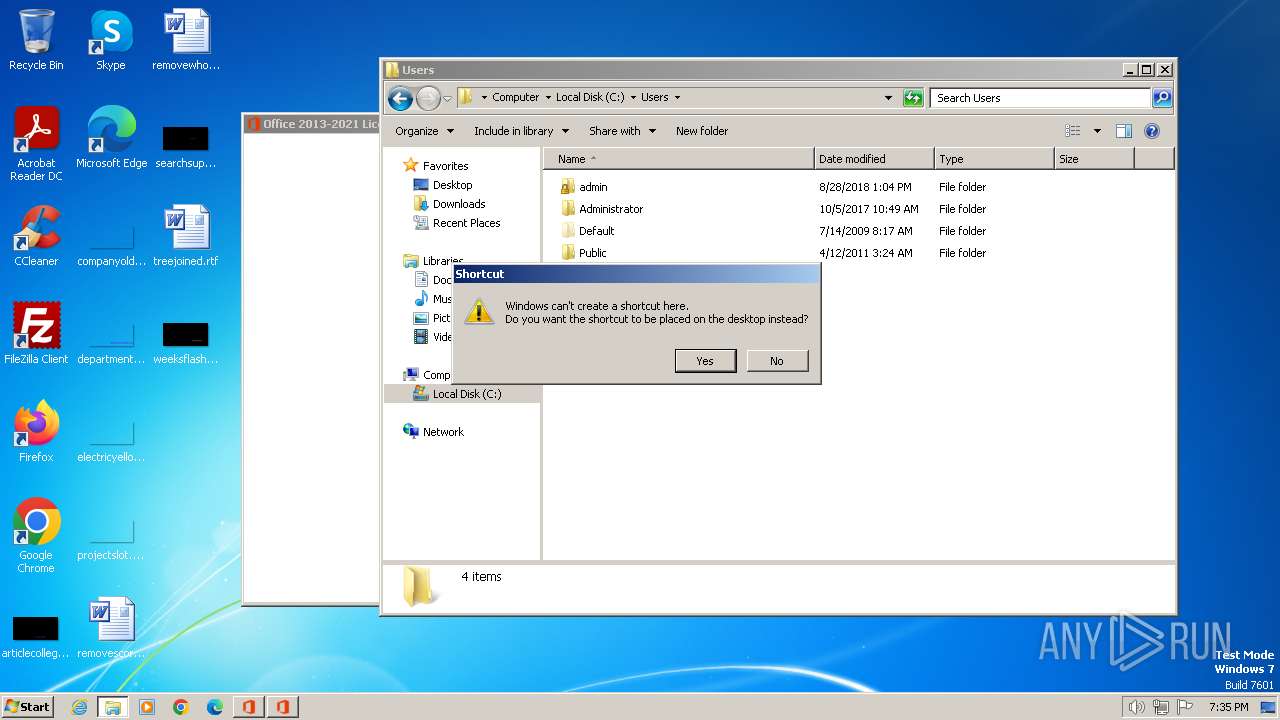Click the second Office taskbar button
Viewport: 1280px width, 720px height.
coord(282,707)
